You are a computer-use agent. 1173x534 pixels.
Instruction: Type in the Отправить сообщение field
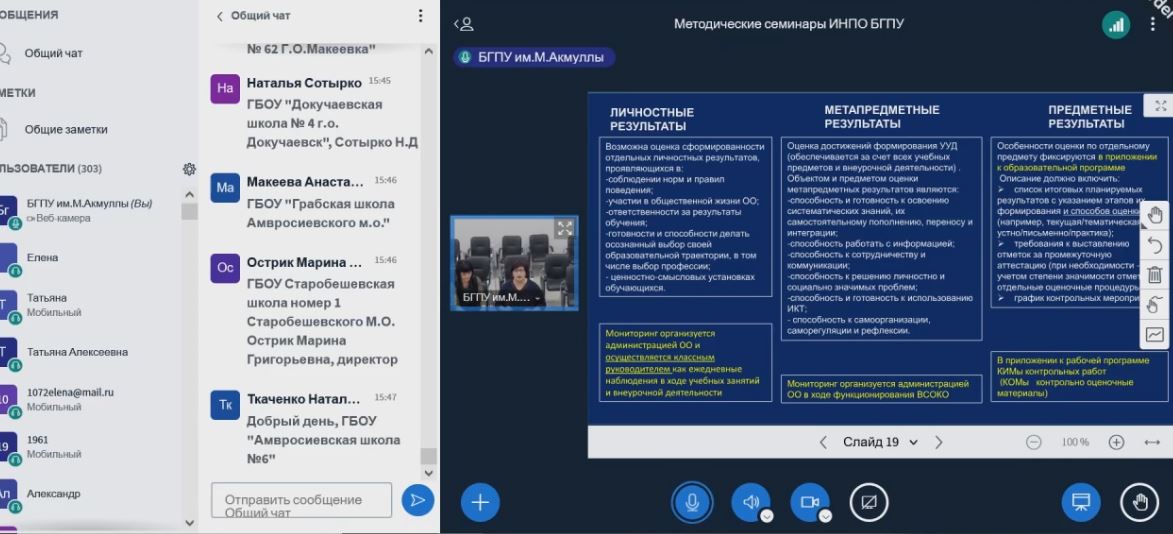point(301,500)
